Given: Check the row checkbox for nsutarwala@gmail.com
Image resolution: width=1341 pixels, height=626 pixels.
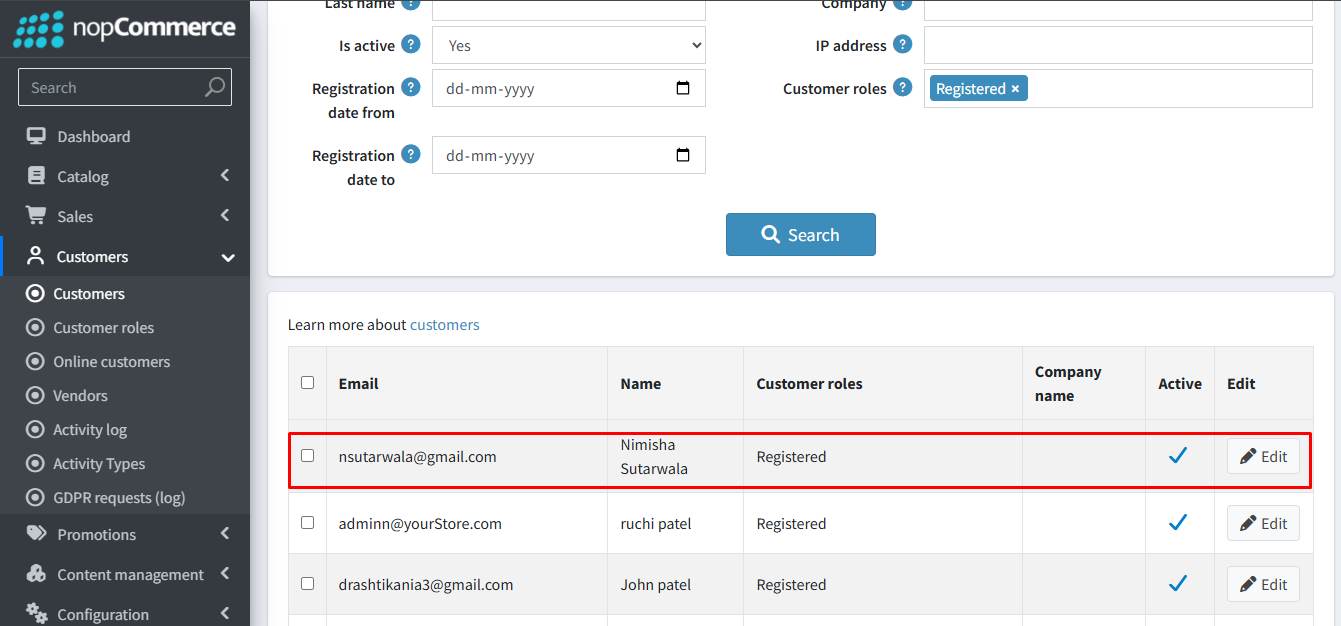Looking at the screenshot, I should pyautogui.click(x=307, y=456).
